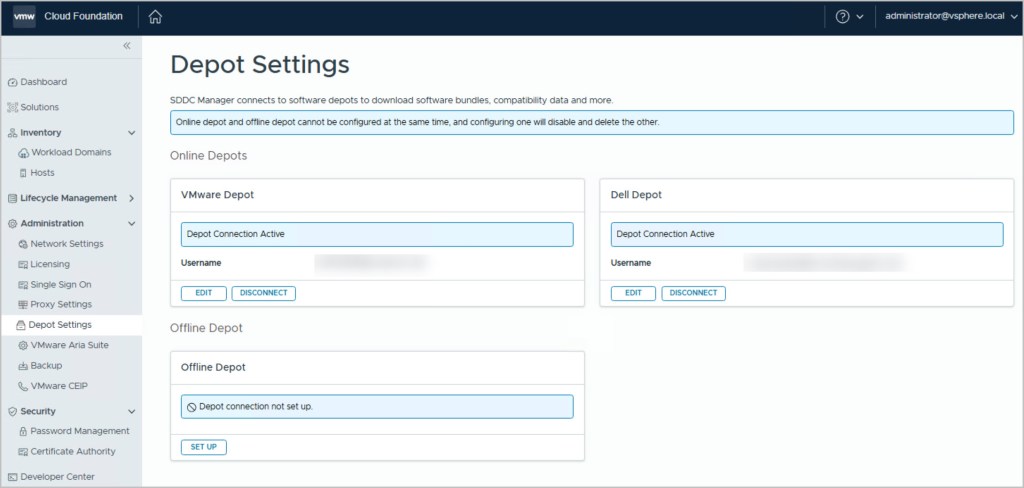1024x488 pixels.
Task: Go to Solutions in the sidebar
Action: pyautogui.click(x=39, y=107)
